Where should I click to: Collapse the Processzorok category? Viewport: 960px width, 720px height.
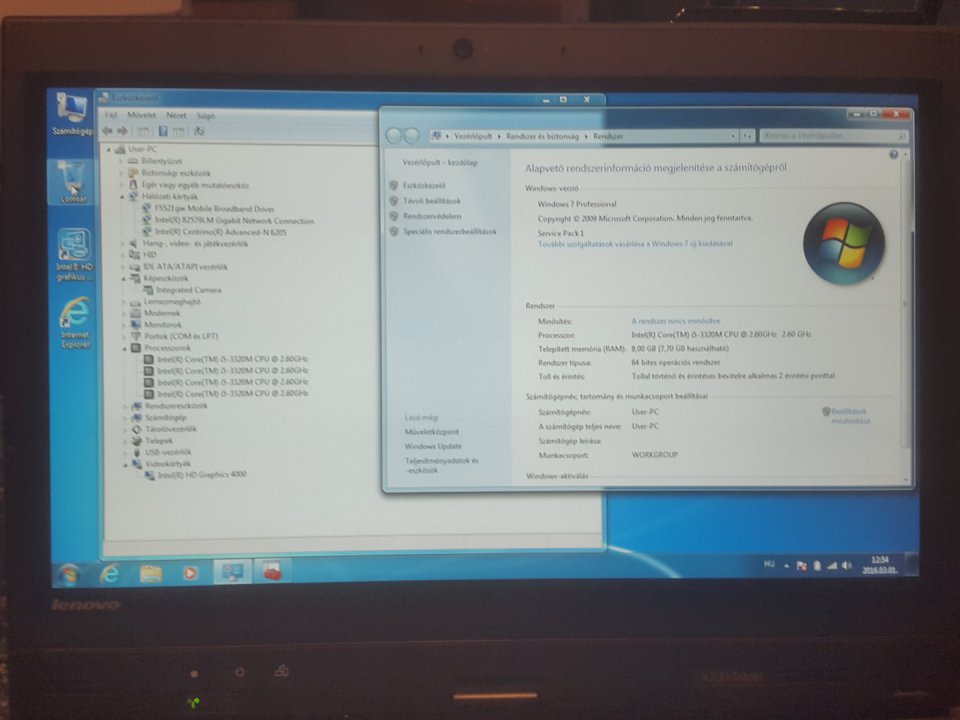point(124,348)
